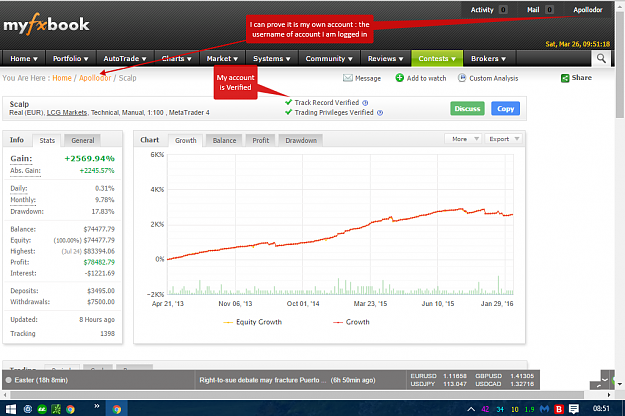Click the help icon beside Track Record Verified
This screenshot has height=416, width=625.
tap(365, 103)
